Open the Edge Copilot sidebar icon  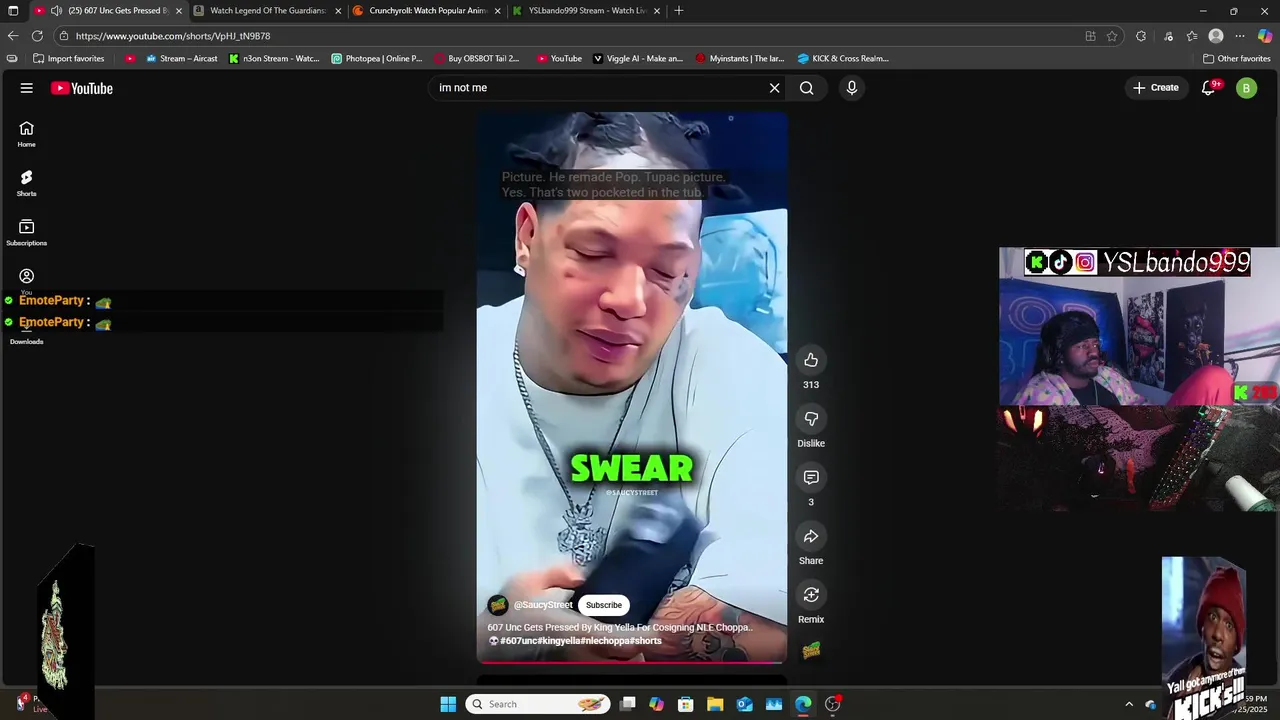coord(1265,36)
